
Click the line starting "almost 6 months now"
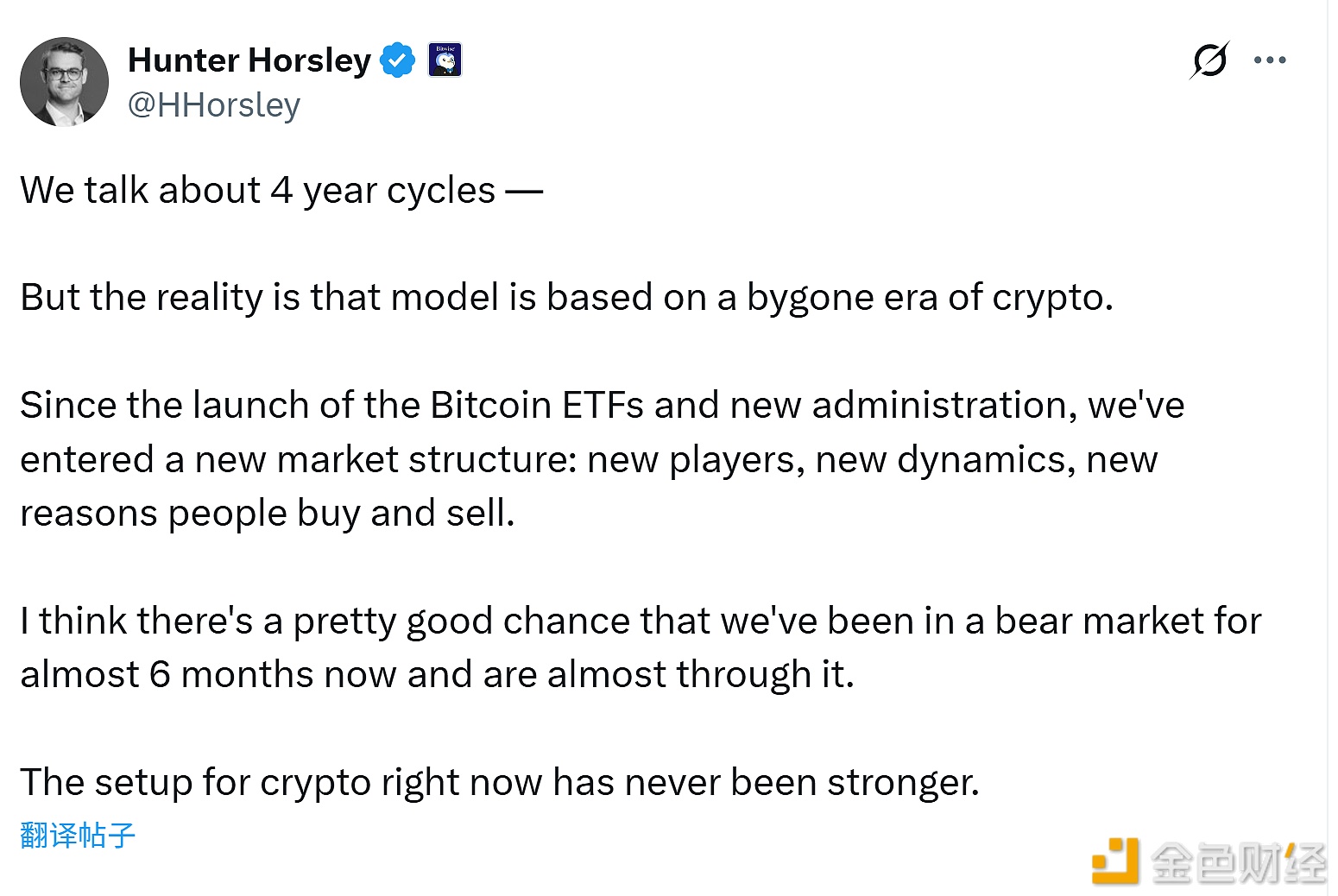point(437,675)
